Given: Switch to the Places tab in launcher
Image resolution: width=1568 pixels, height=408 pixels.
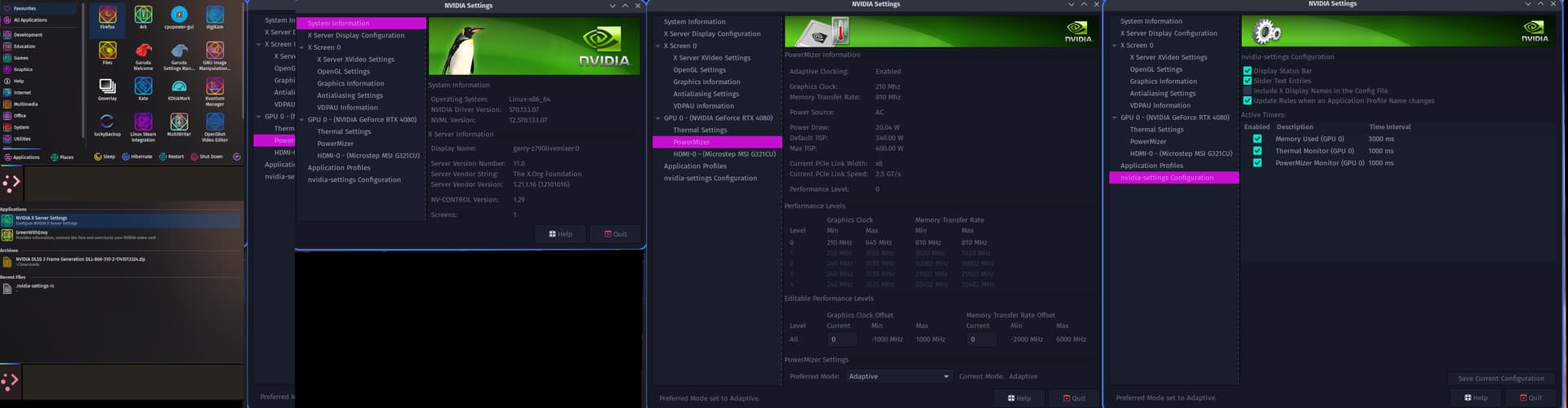Looking at the screenshot, I should [62, 157].
